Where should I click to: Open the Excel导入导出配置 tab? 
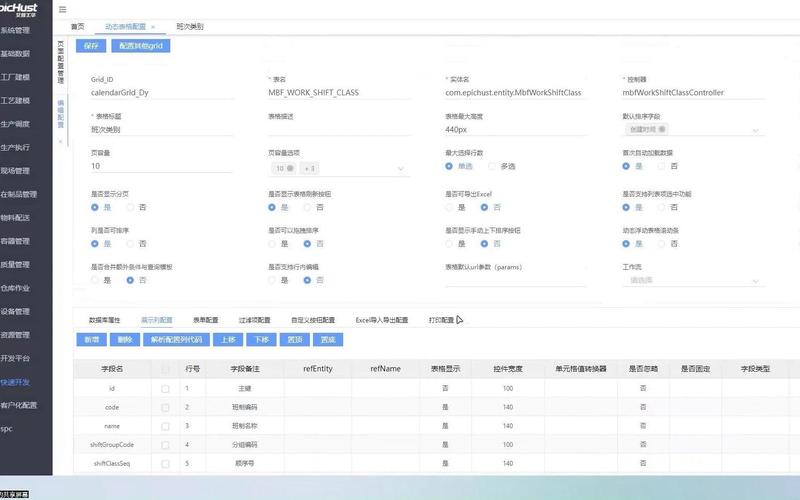coord(382,320)
